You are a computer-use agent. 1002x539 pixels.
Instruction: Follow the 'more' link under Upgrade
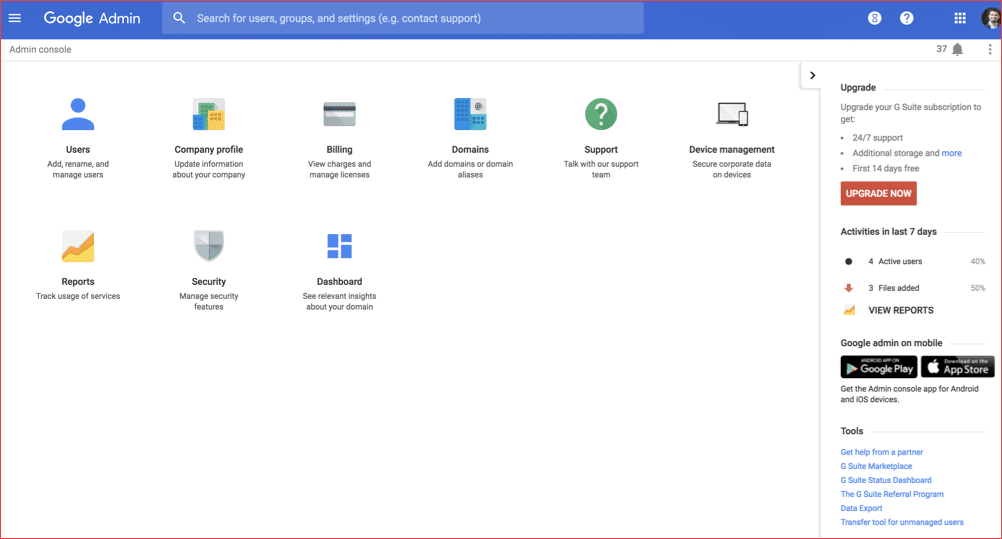952,153
